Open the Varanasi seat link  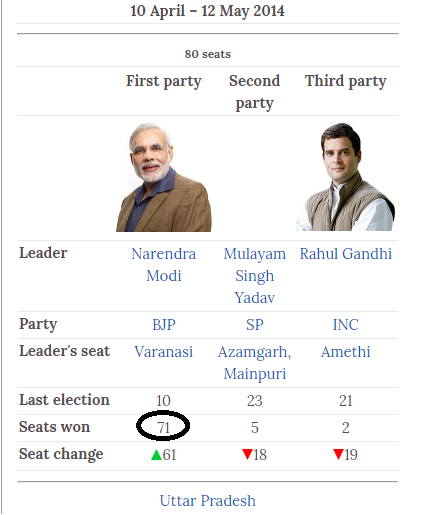[164, 352]
